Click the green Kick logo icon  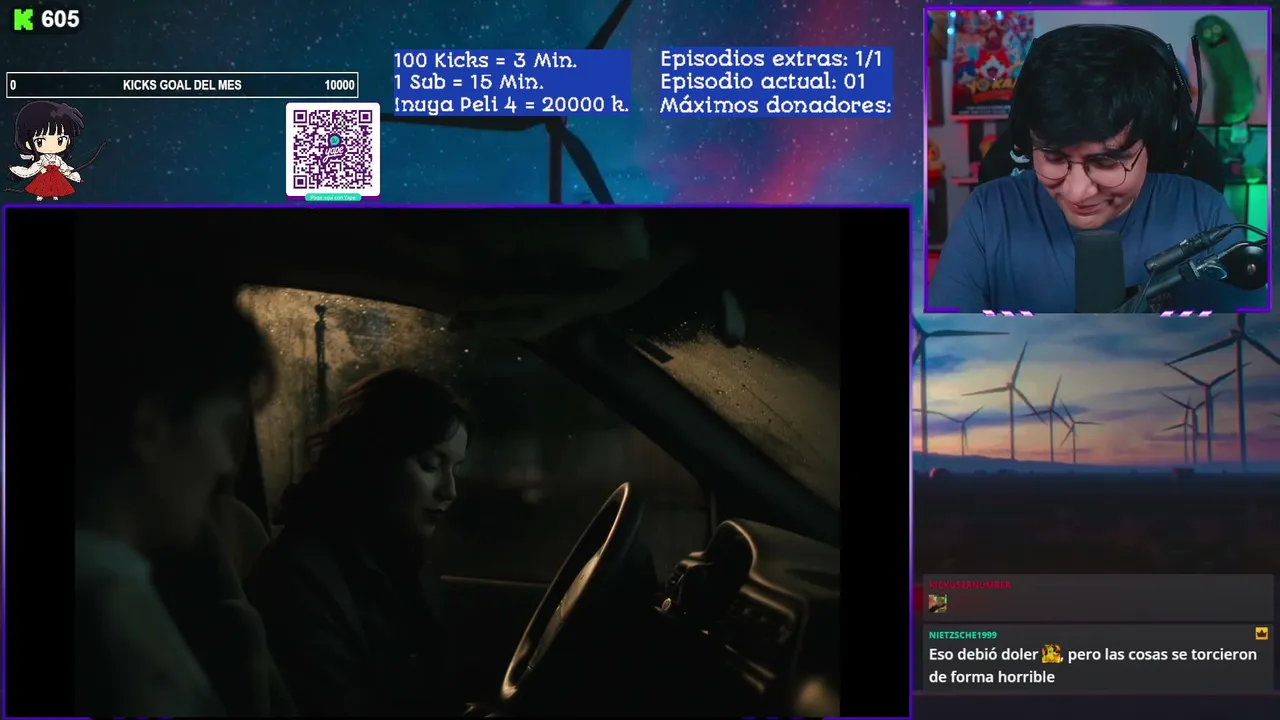click(x=23, y=20)
